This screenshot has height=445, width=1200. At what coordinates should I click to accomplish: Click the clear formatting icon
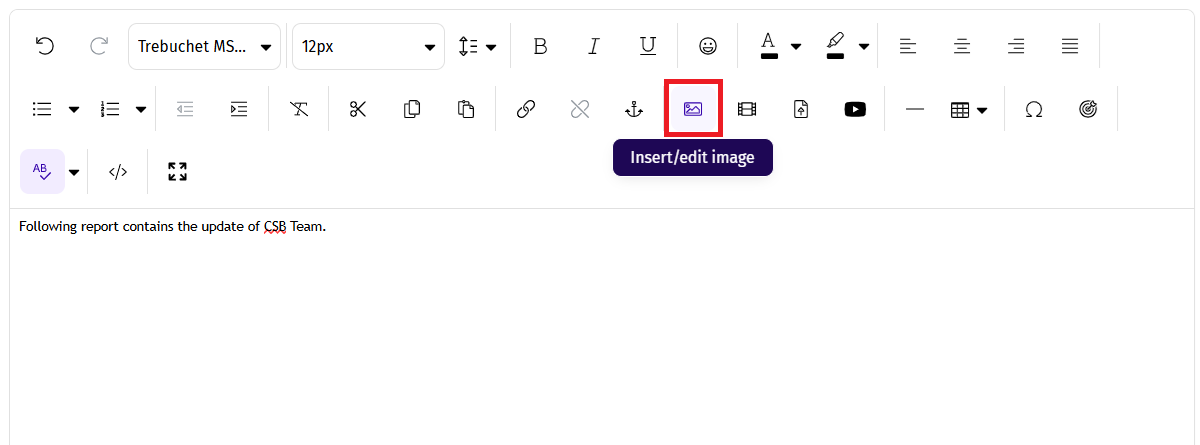pos(299,109)
